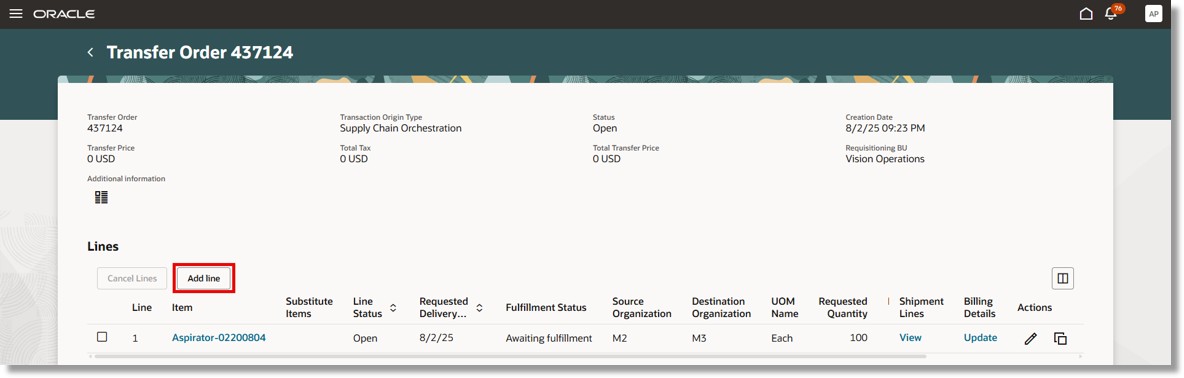Click the Item column header
The width and height of the screenshot is (1184, 378).
(182, 308)
